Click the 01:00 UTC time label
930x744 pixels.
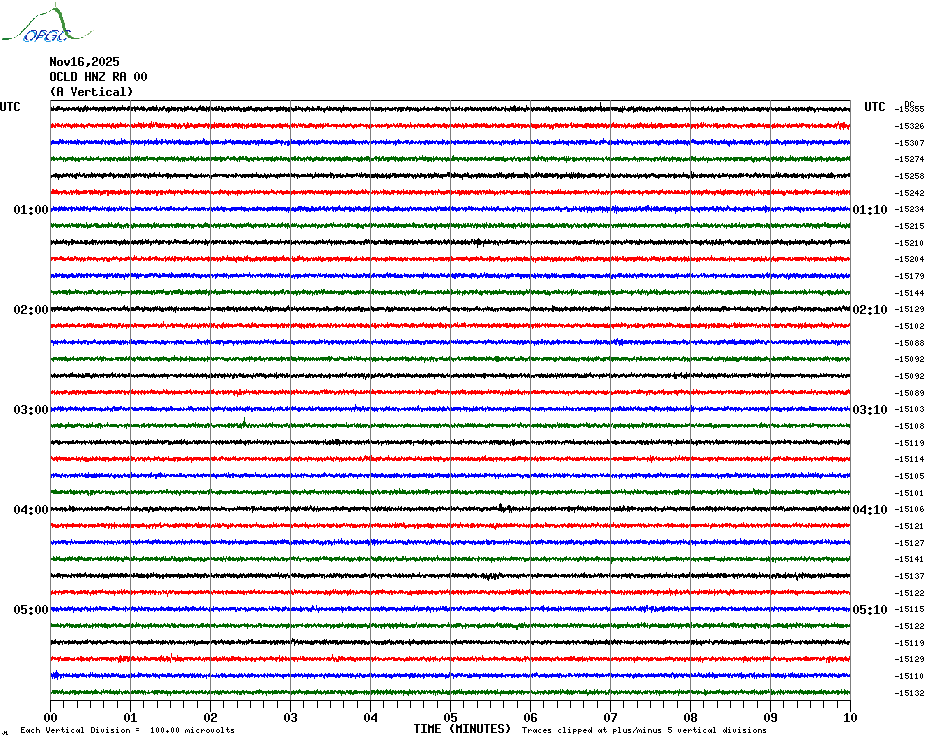(31, 209)
